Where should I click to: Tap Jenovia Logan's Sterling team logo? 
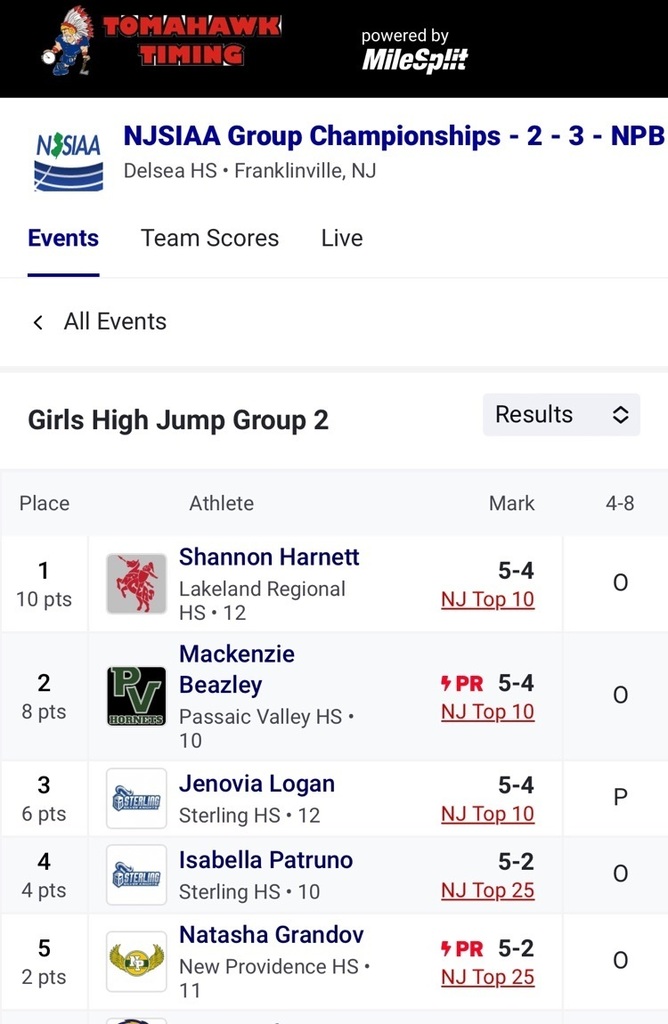(x=136, y=798)
